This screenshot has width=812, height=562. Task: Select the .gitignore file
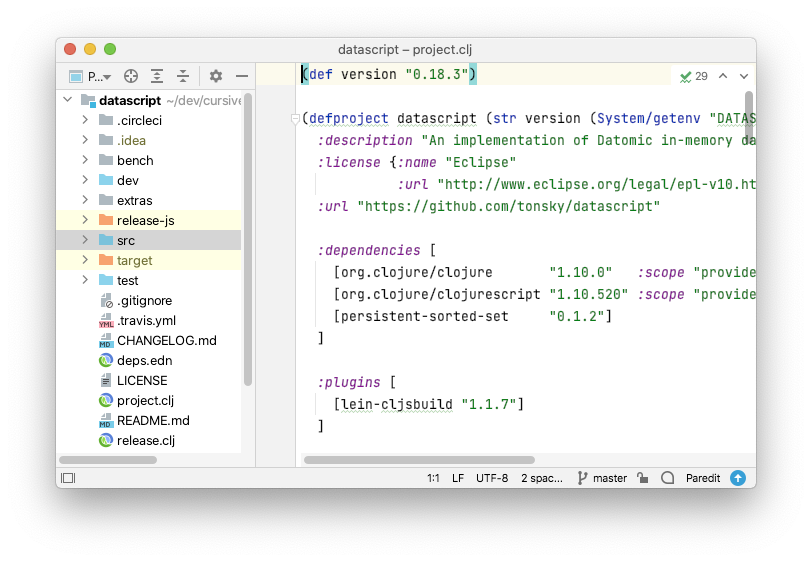tap(144, 300)
